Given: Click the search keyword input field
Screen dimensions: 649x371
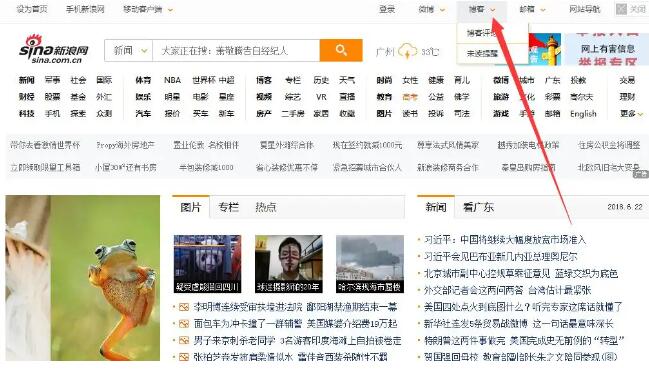Looking at the screenshot, I should click(236, 51).
